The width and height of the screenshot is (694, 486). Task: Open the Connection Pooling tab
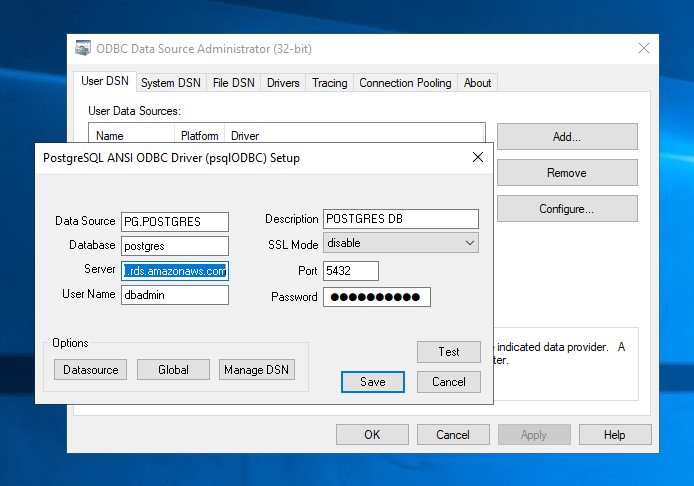pos(405,83)
